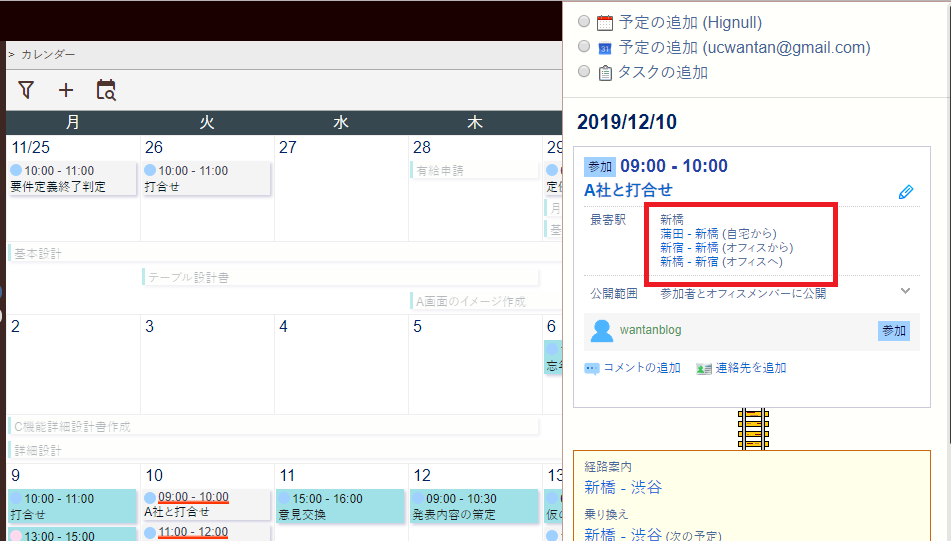The image size is (951, 541).
Task: Open 有給申請 event on the 28th
Action: (474, 170)
